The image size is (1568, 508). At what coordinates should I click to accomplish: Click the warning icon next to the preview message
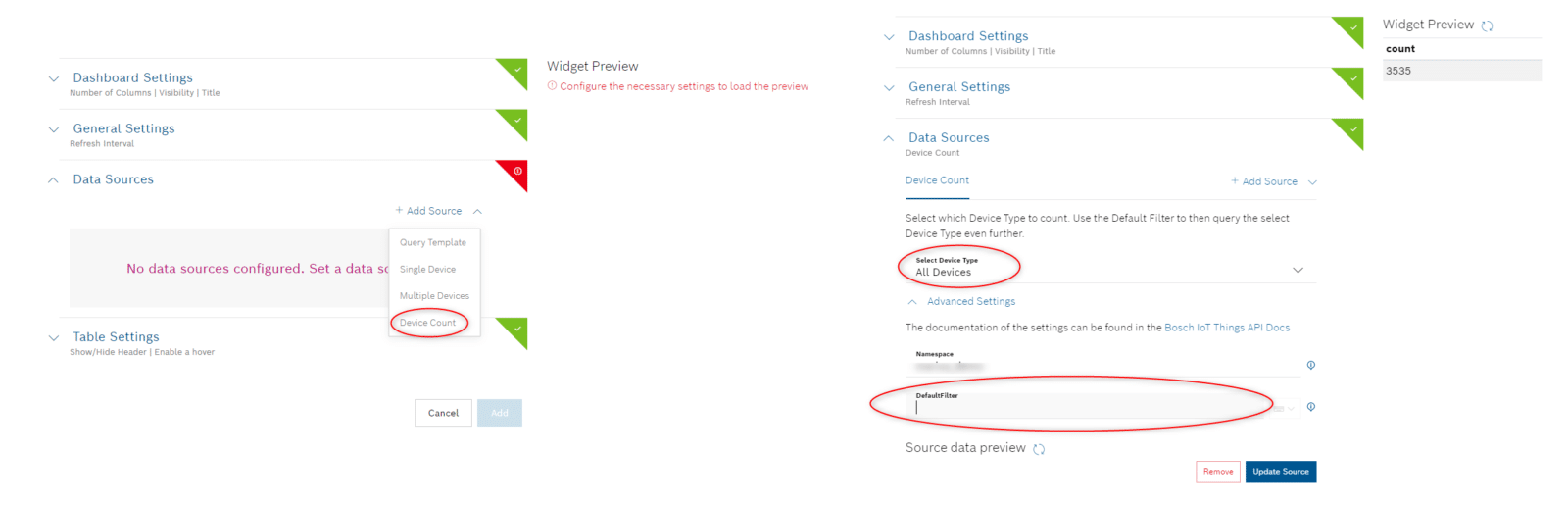pos(552,86)
